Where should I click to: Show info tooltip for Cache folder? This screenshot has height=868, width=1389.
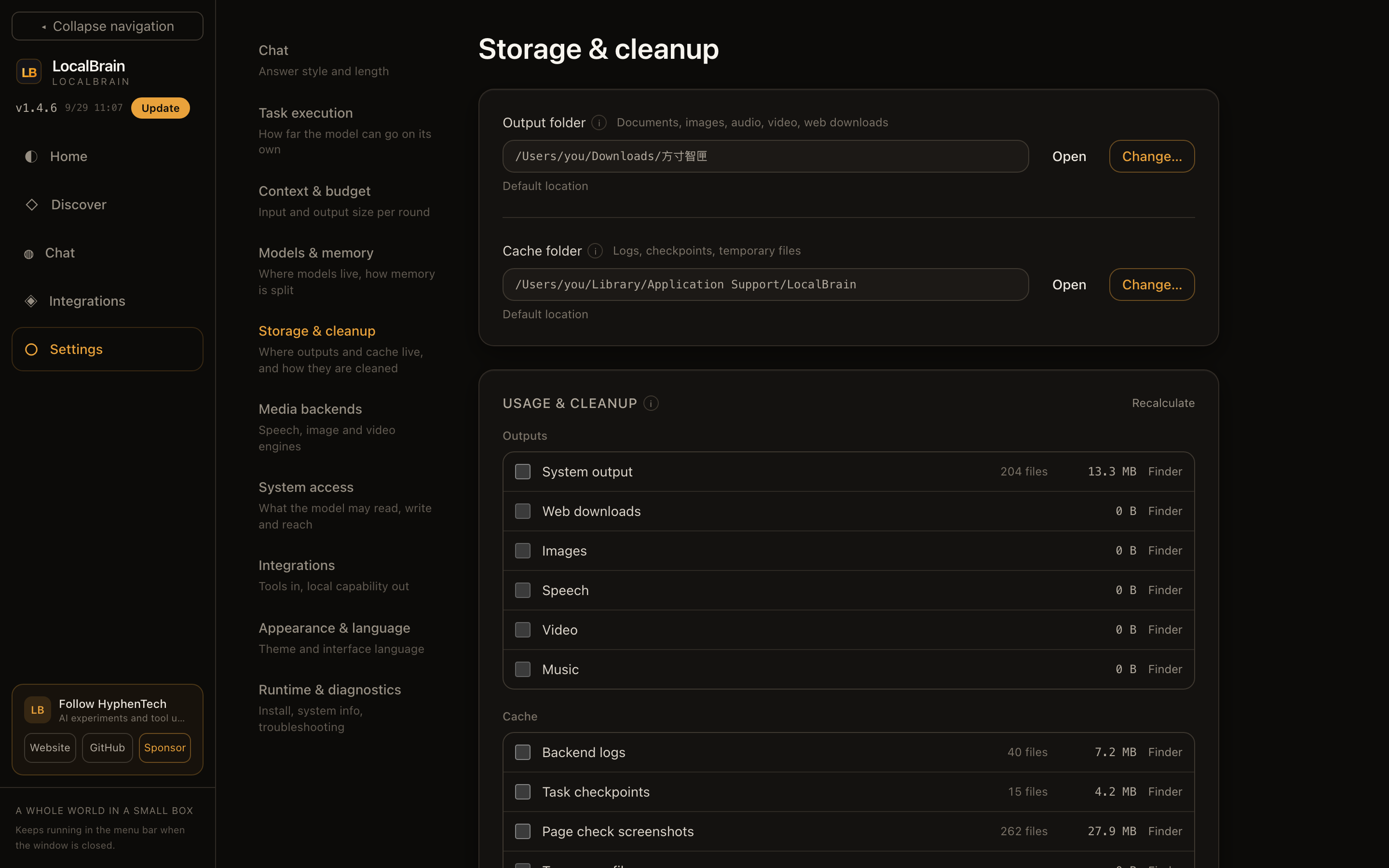[595, 251]
